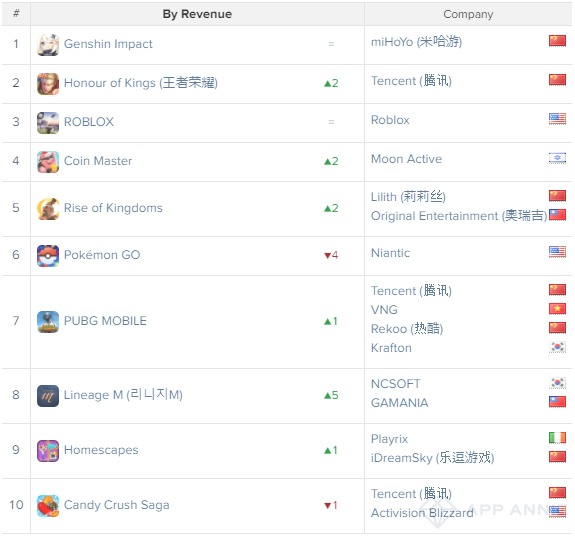Click the Honour of Kings app icon
Screen dimensions: 575x538
point(48,84)
